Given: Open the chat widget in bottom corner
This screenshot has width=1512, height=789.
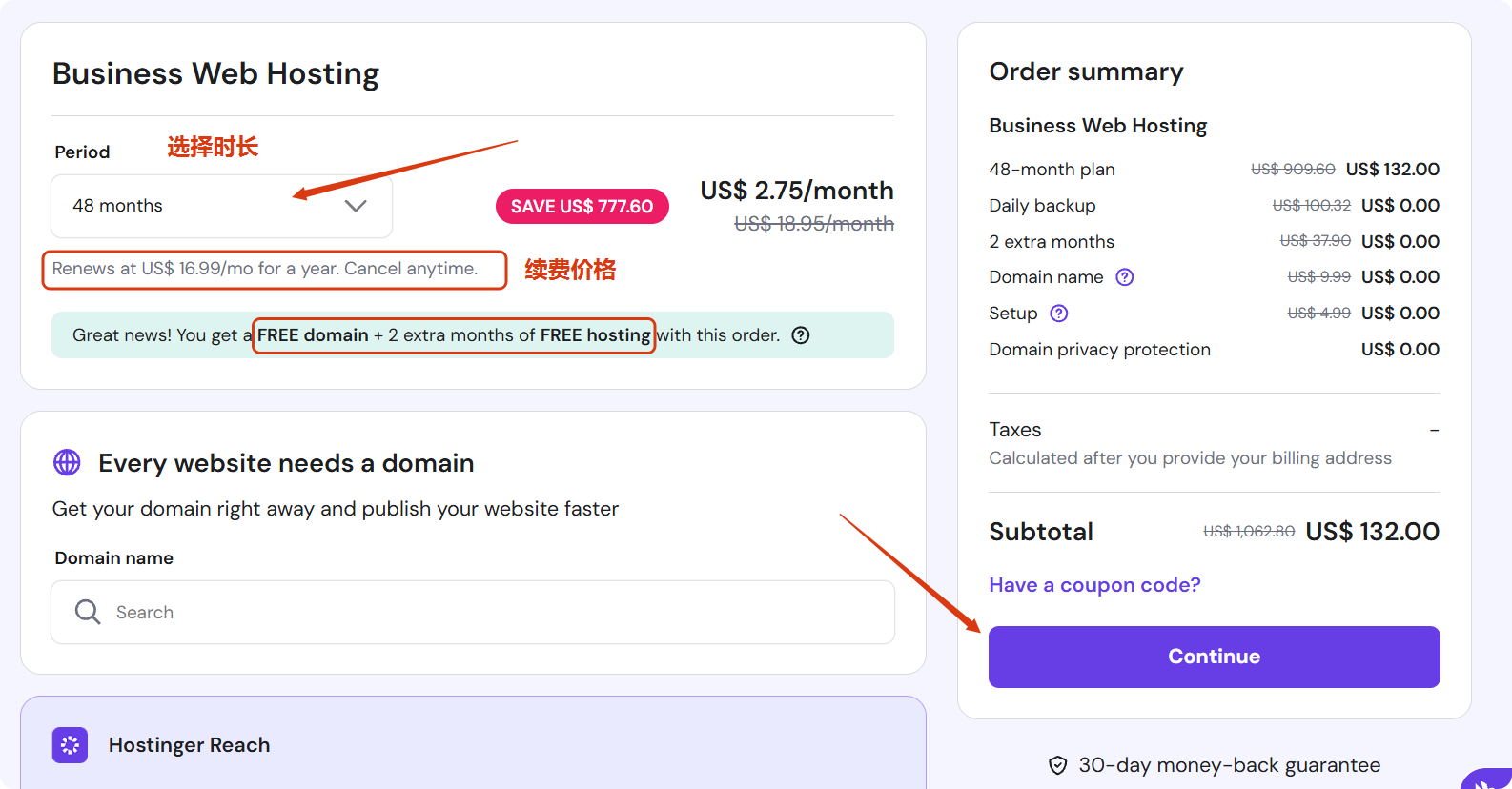Looking at the screenshot, I should (1487, 781).
